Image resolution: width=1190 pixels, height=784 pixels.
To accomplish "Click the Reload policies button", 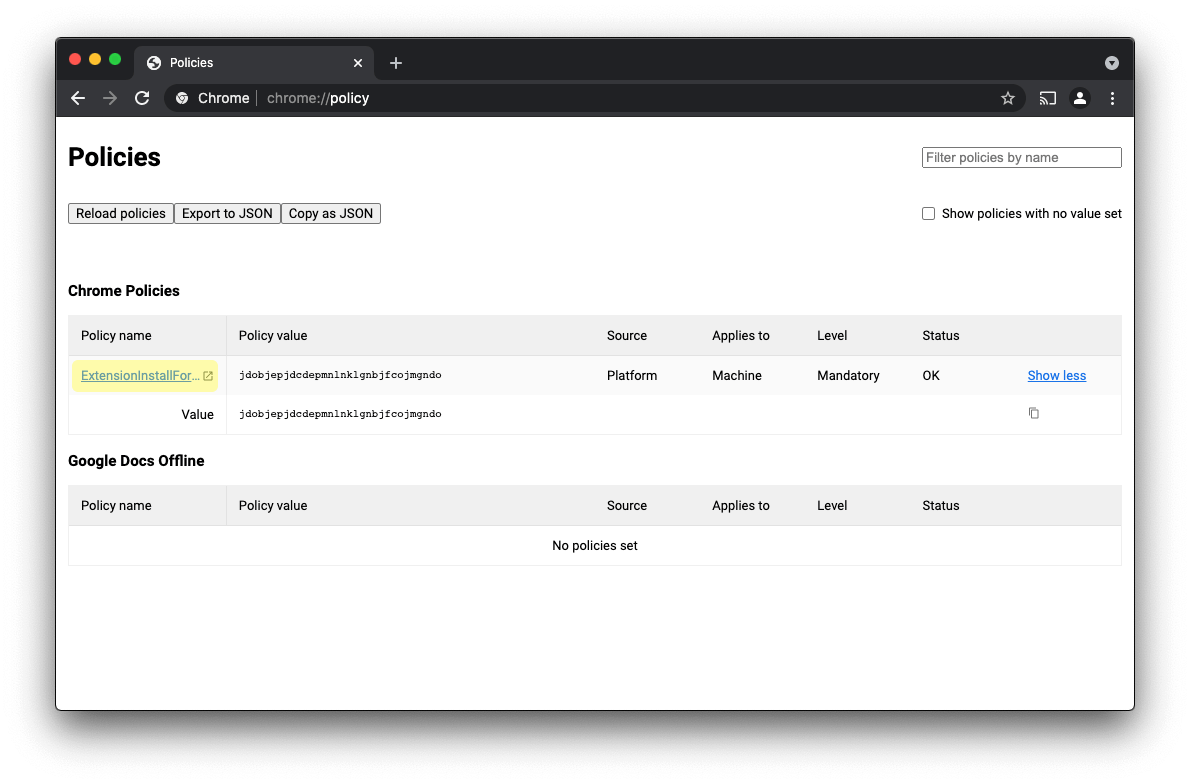I will (120, 213).
